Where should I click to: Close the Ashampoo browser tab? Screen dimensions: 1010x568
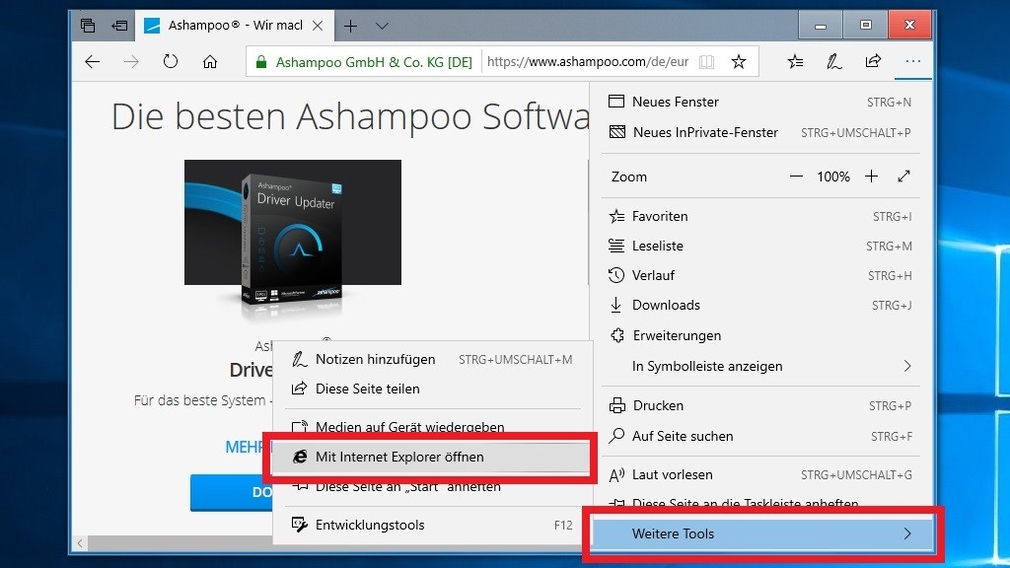[318, 26]
